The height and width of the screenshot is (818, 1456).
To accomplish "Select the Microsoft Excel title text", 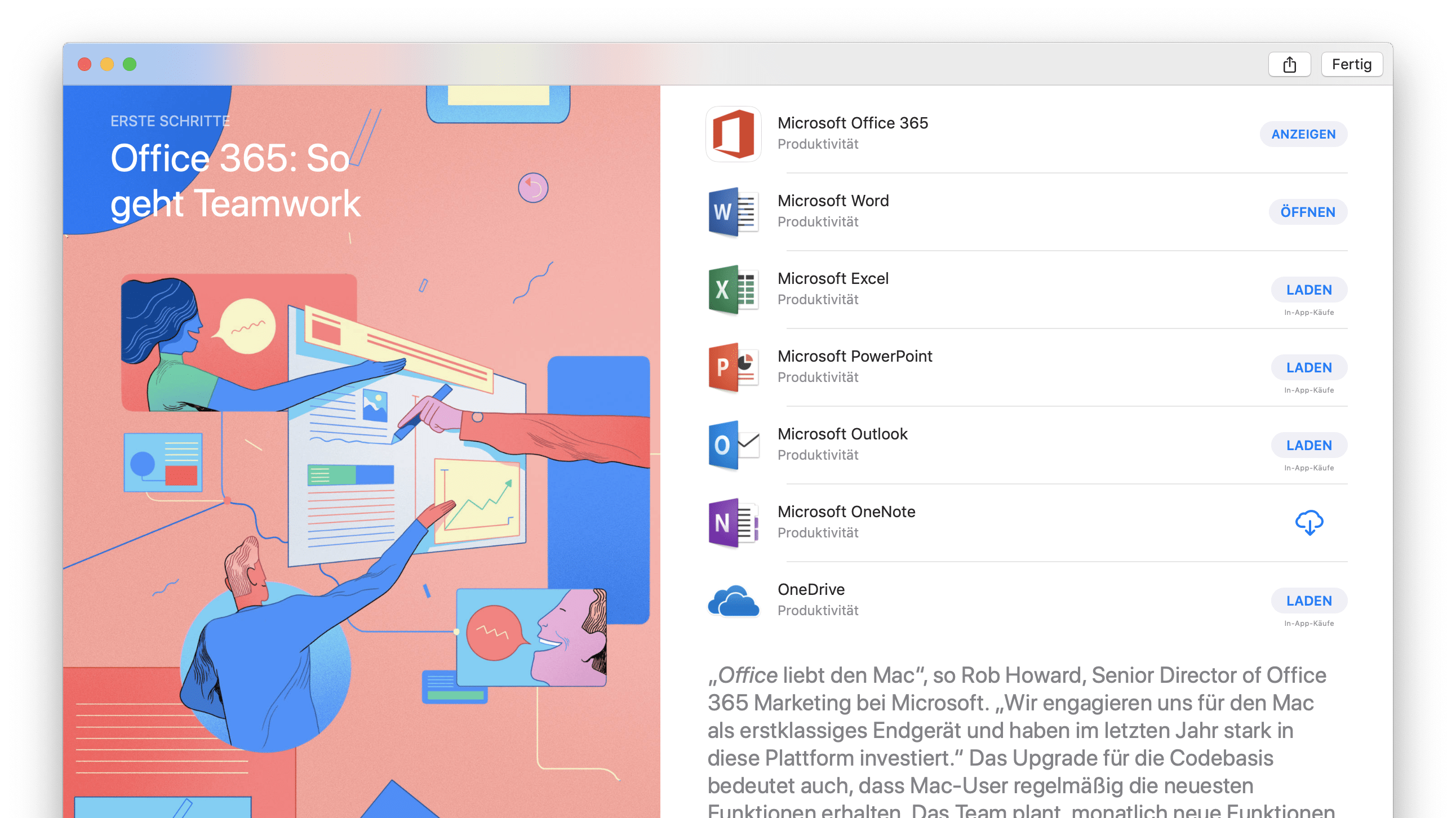I will pyautogui.click(x=833, y=278).
